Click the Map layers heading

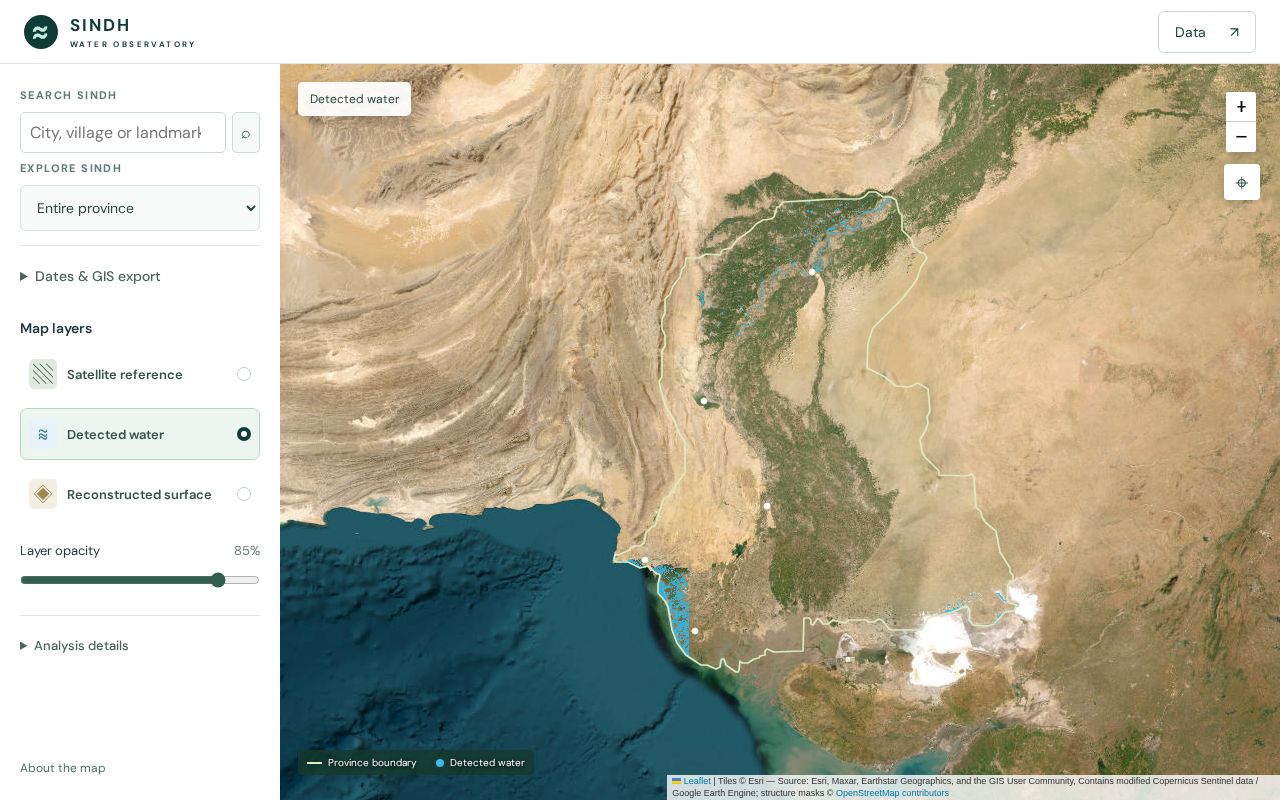point(56,328)
